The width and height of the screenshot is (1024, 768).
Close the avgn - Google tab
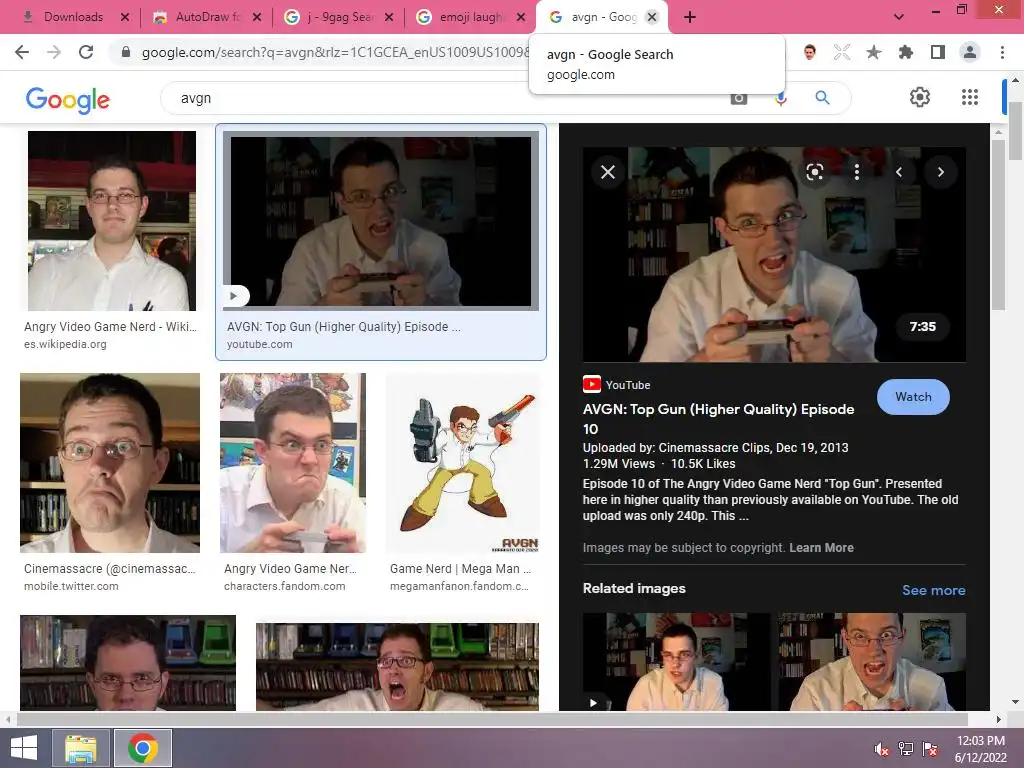coord(651,17)
